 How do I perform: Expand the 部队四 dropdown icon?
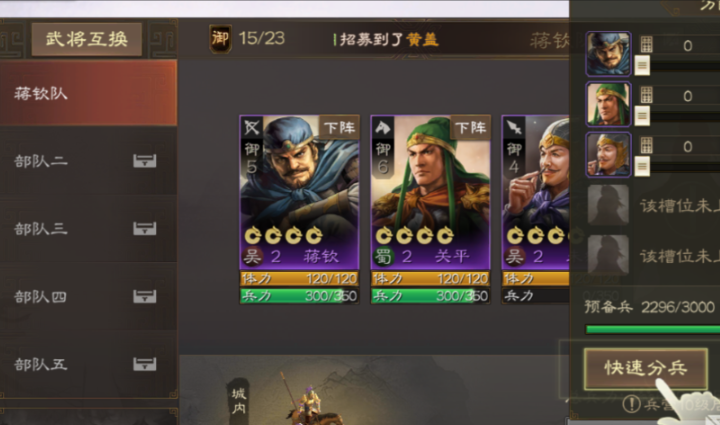click(x=145, y=296)
